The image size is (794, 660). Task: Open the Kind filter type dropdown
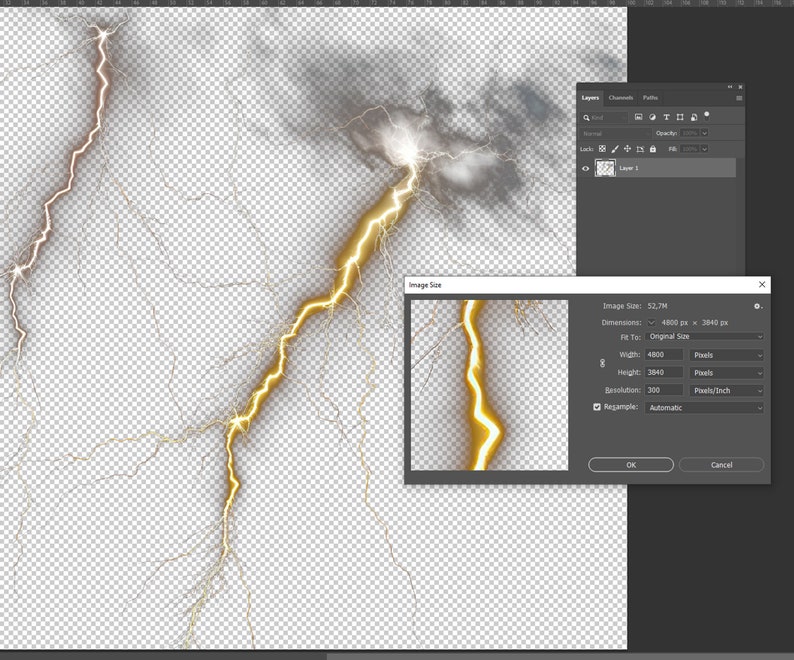click(x=605, y=118)
